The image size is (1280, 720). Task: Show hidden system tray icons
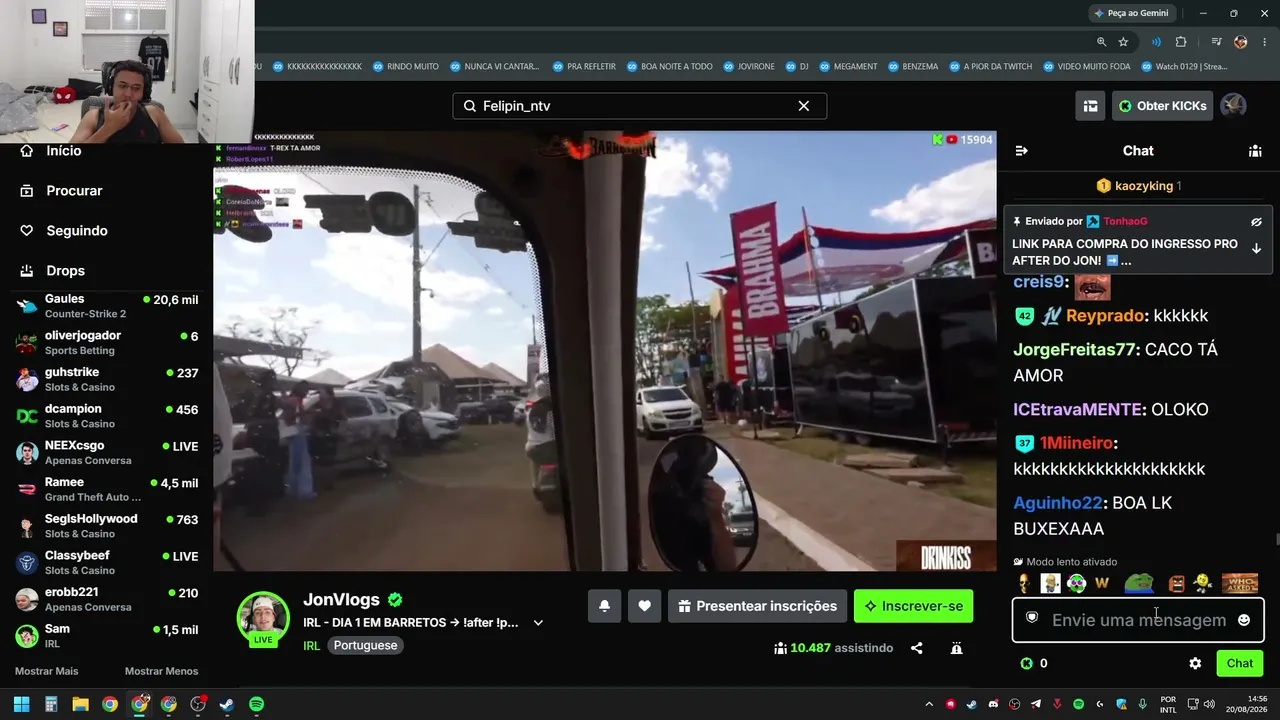point(929,704)
